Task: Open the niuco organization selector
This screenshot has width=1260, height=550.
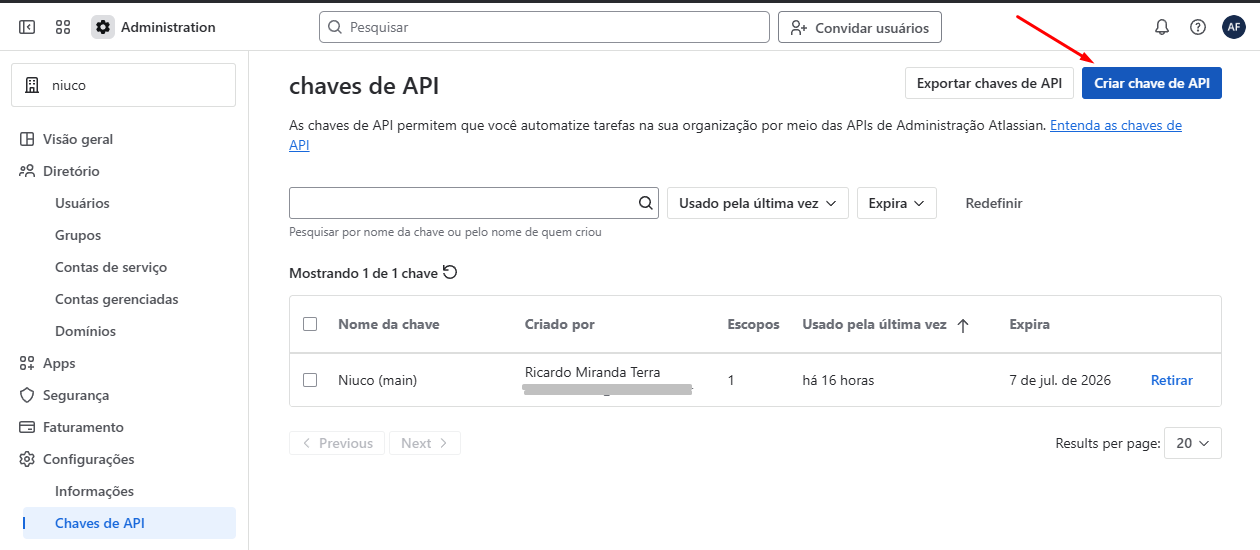Action: tap(124, 85)
